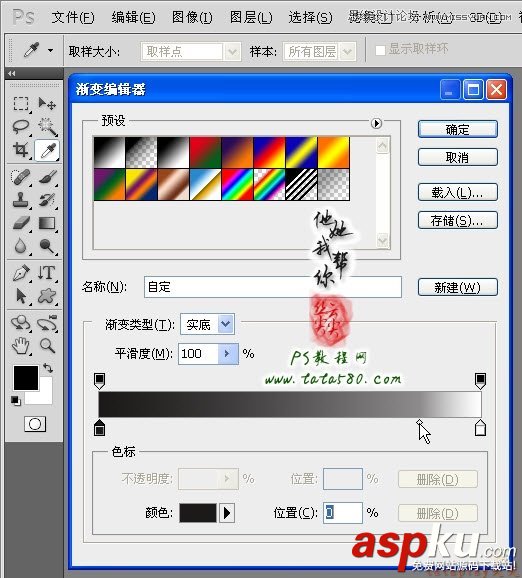Select the Pen tool

click(x=21, y=273)
